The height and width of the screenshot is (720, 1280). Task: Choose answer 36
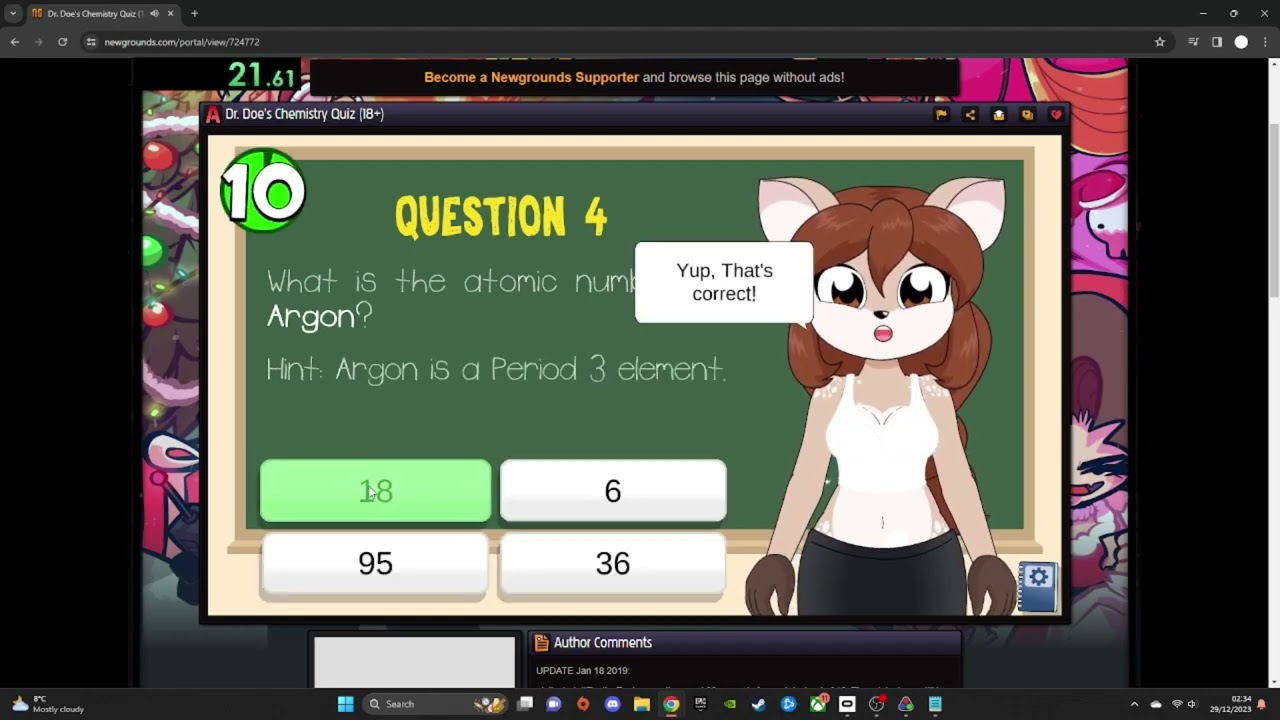pyautogui.click(x=613, y=564)
